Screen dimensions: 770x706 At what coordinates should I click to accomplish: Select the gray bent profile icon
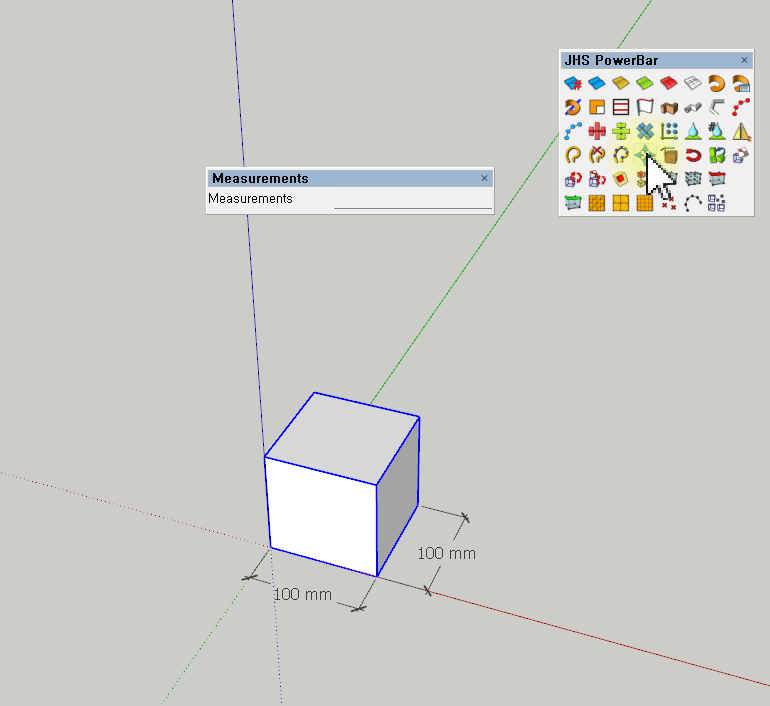(717, 107)
